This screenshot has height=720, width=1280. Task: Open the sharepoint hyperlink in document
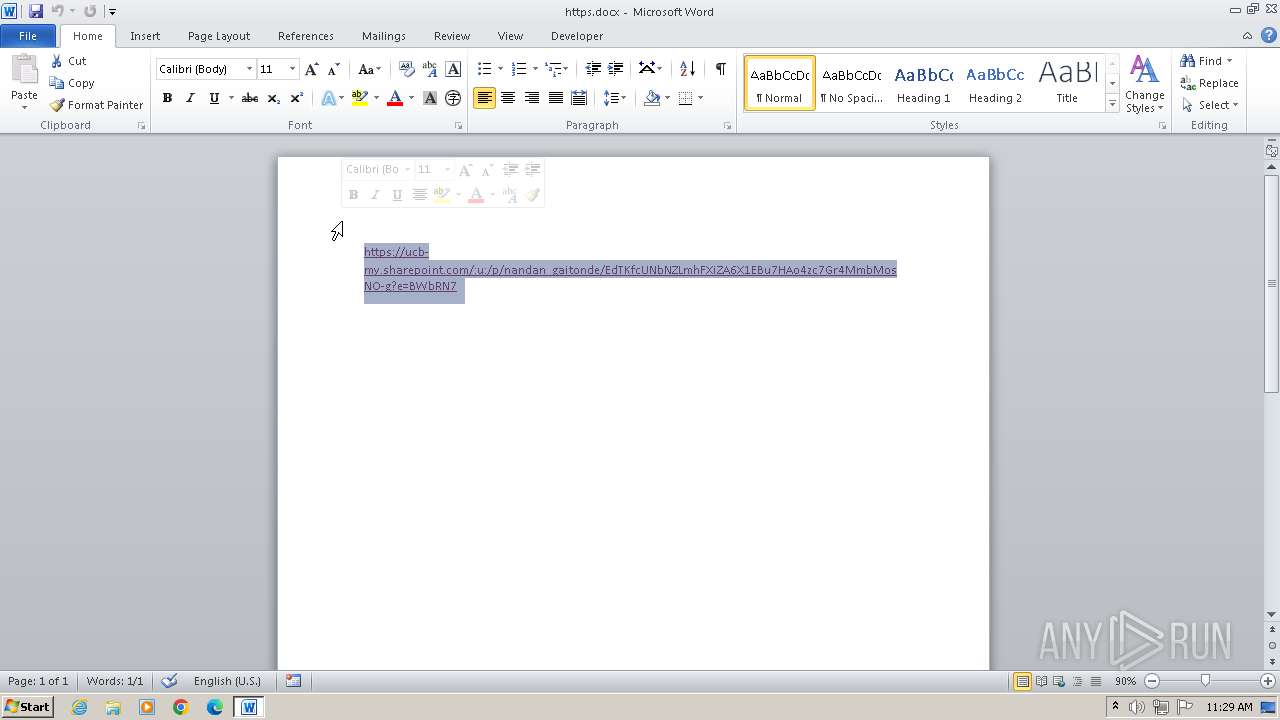point(630,270)
